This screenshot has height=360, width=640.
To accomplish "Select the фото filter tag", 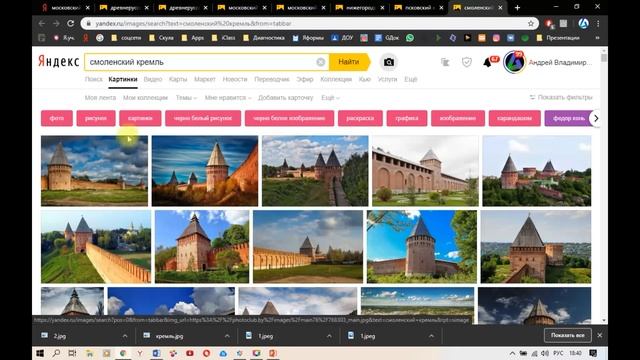I will click(x=57, y=118).
